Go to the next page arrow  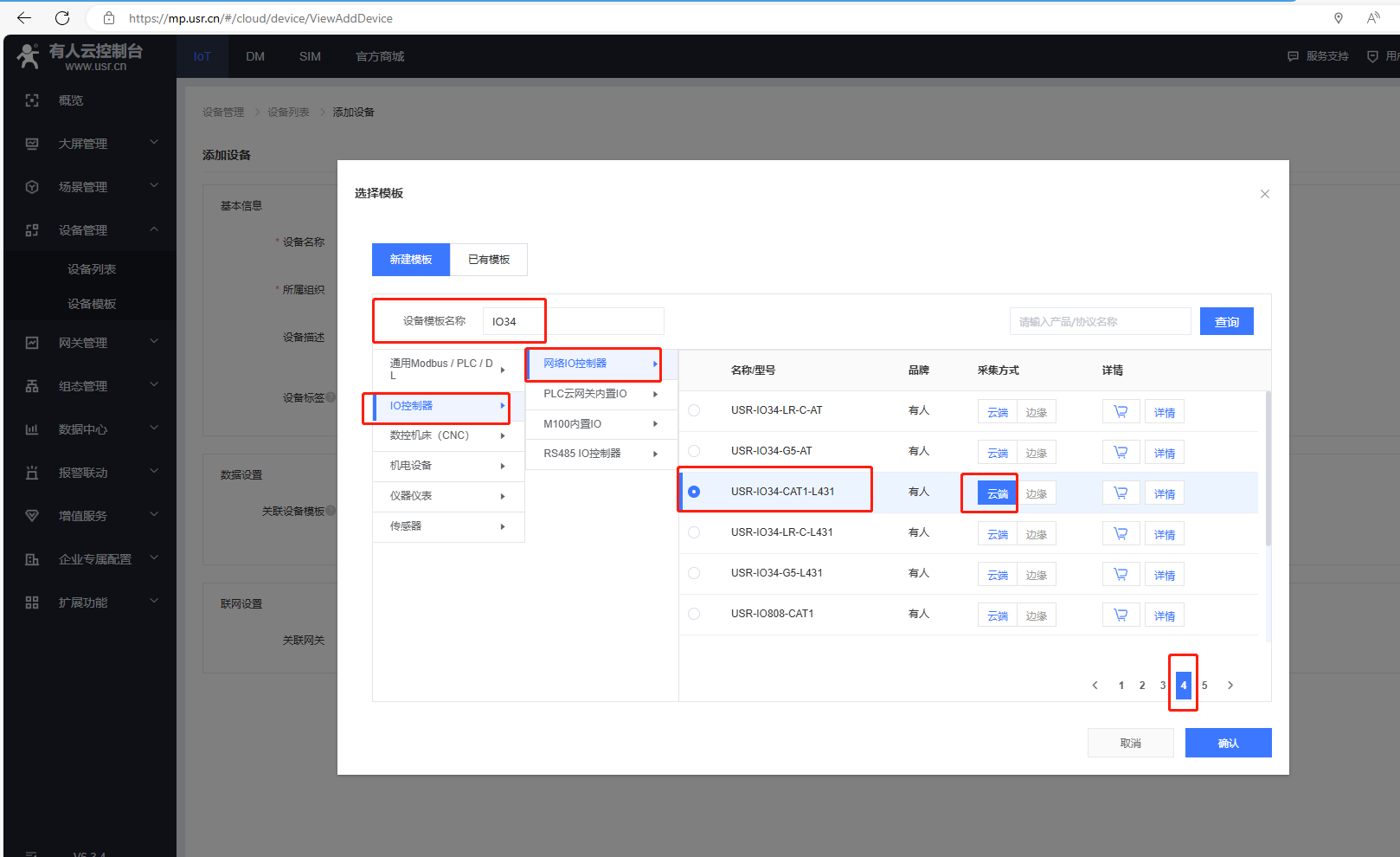(x=1230, y=686)
